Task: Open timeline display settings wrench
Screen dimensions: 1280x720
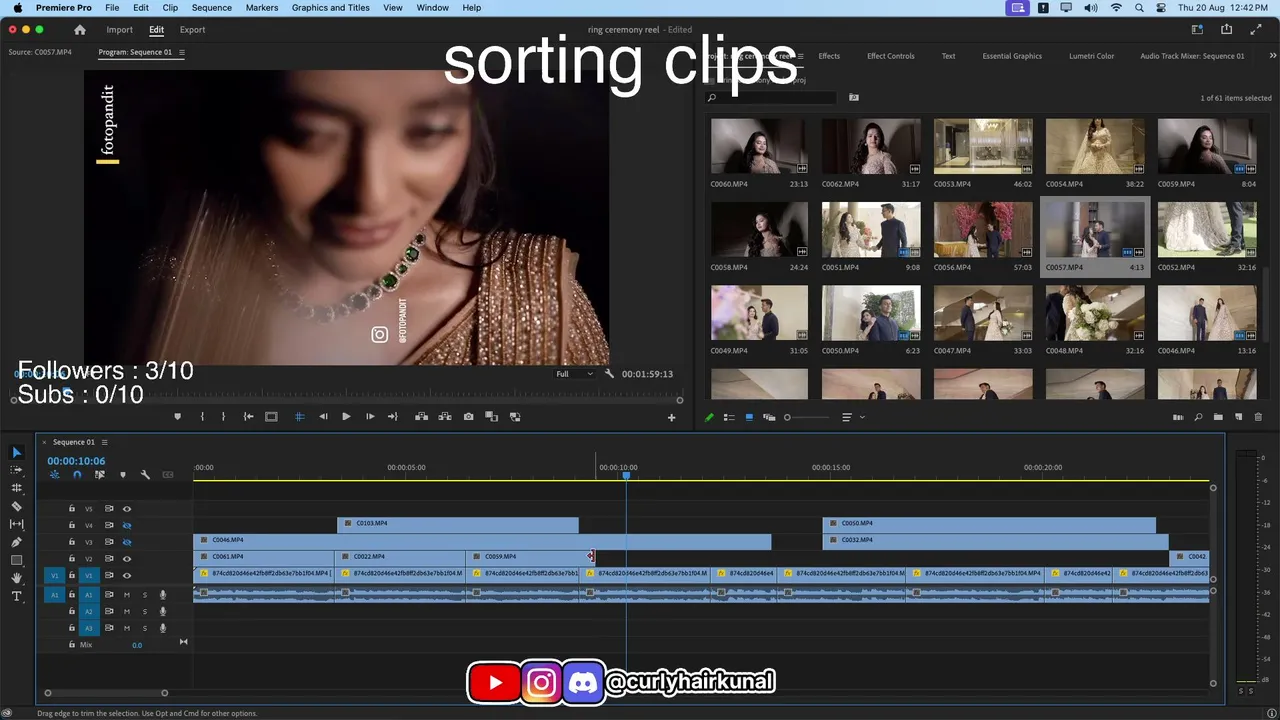Action: pyautogui.click(x=145, y=475)
